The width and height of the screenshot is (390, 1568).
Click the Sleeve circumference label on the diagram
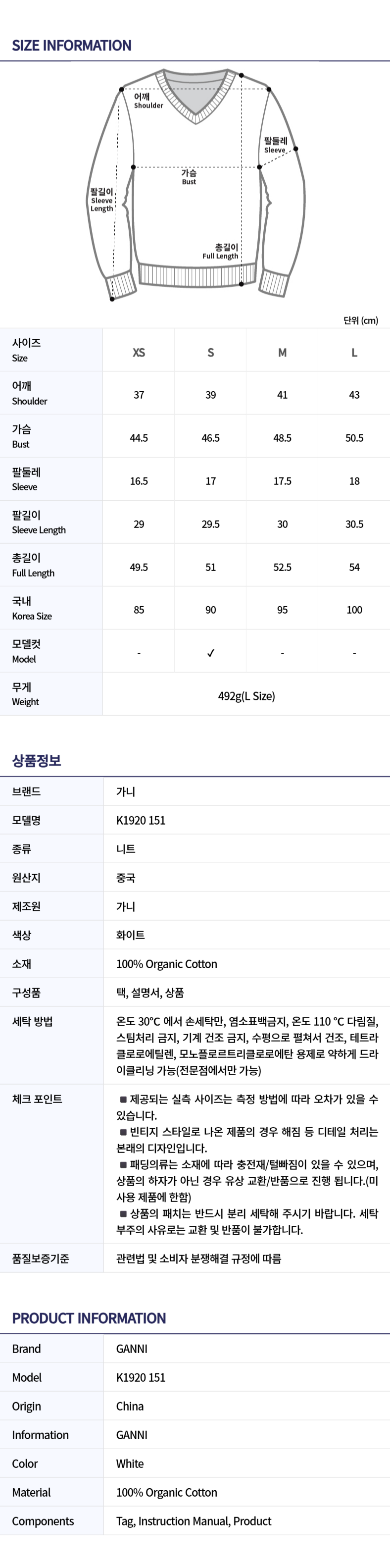click(275, 145)
